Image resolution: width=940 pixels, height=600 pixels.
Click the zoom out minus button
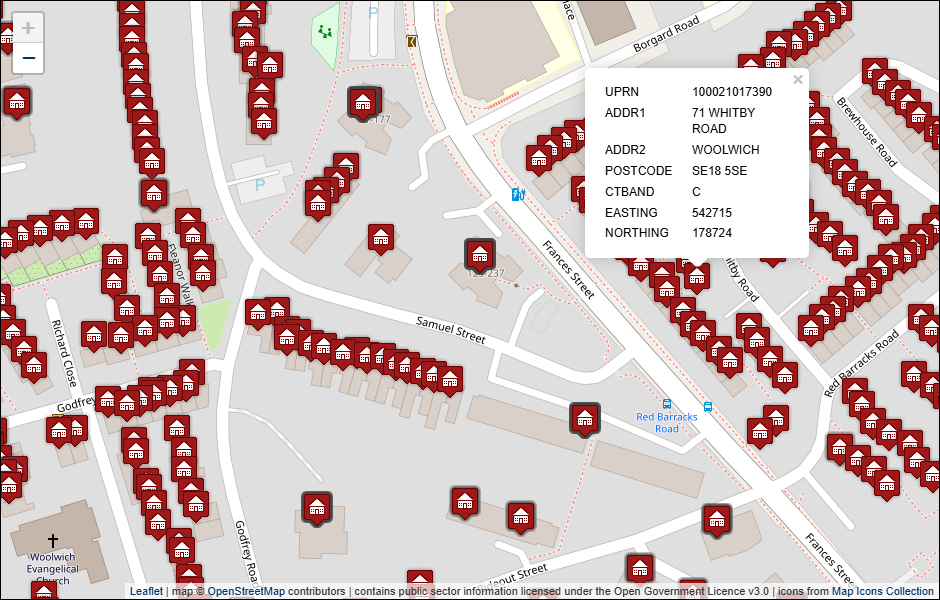28,59
